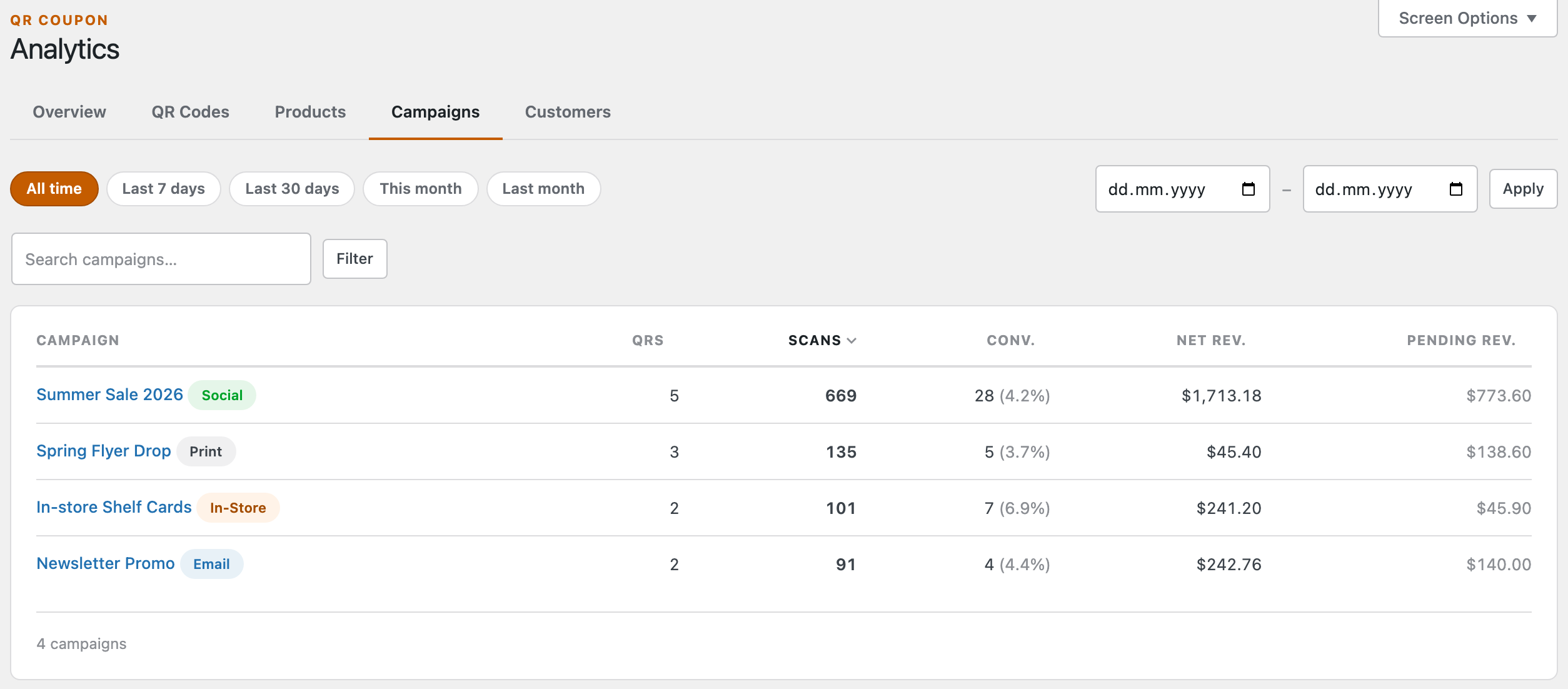Viewport: 1568px width, 689px height.
Task: Click the Campaign column header
Action: pyautogui.click(x=78, y=340)
